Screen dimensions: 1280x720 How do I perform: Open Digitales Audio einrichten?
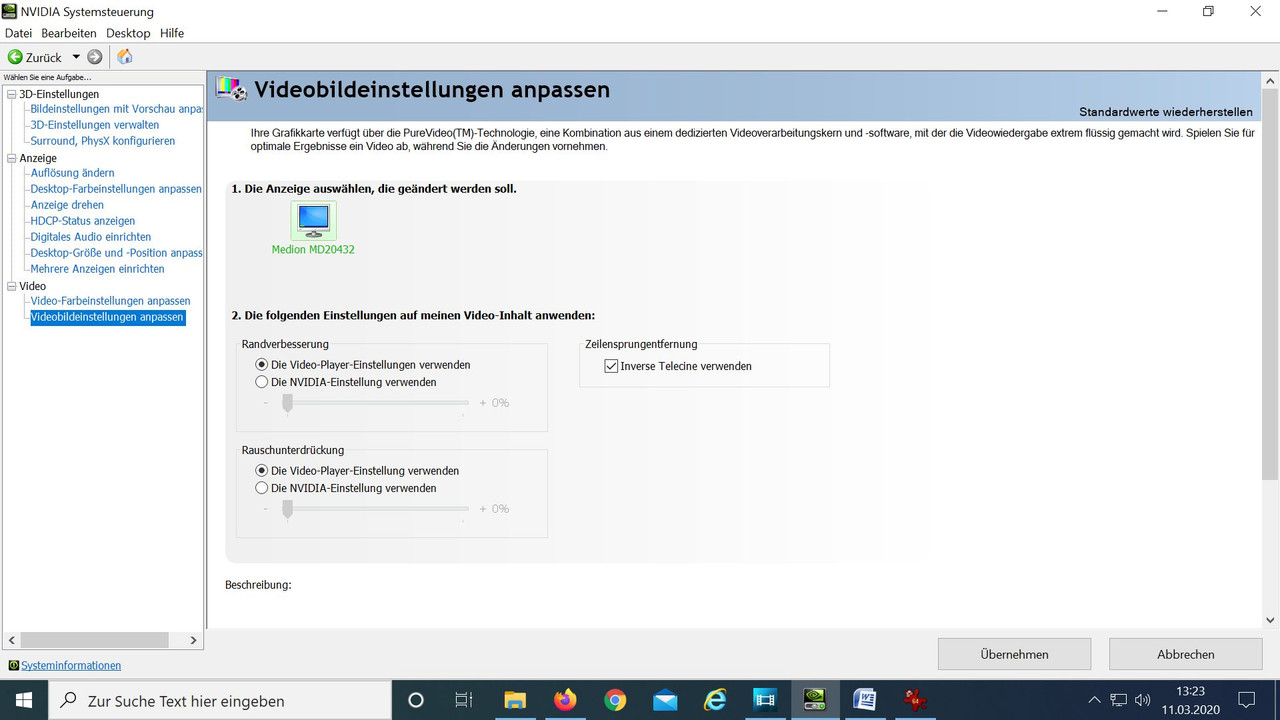pos(91,237)
